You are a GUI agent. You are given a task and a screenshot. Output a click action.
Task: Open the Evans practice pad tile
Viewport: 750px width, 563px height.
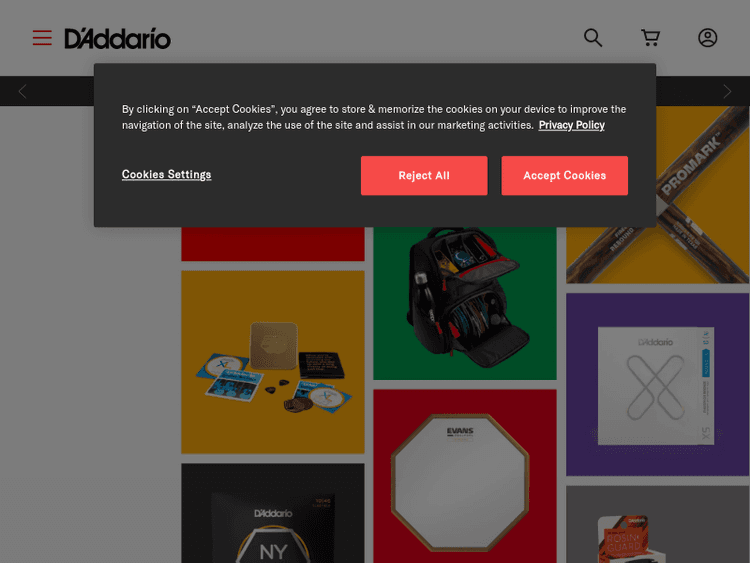tap(464, 476)
